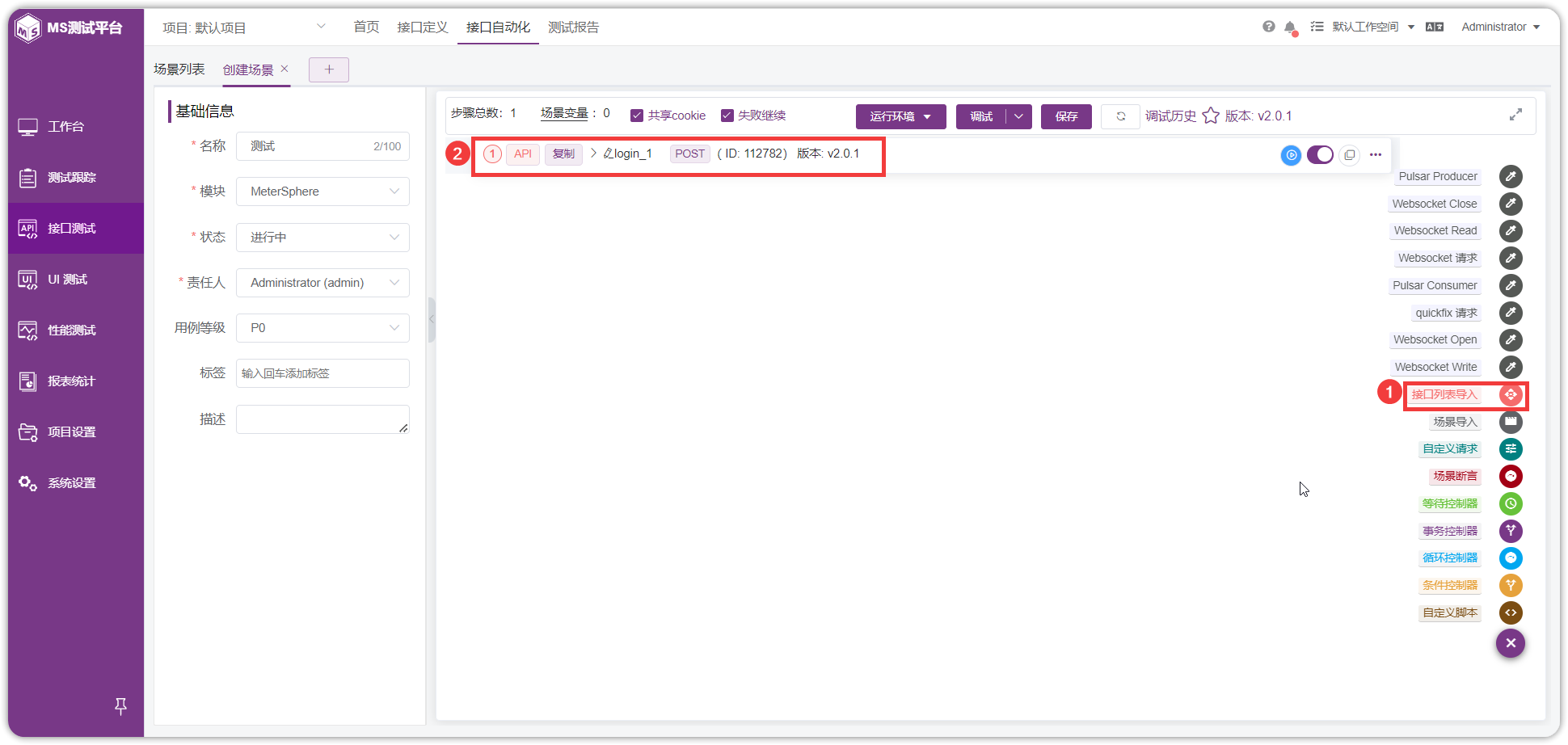
Task: Click the 自定义请求 teal icon
Action: pyautogui.click(x=1511, y=449)
